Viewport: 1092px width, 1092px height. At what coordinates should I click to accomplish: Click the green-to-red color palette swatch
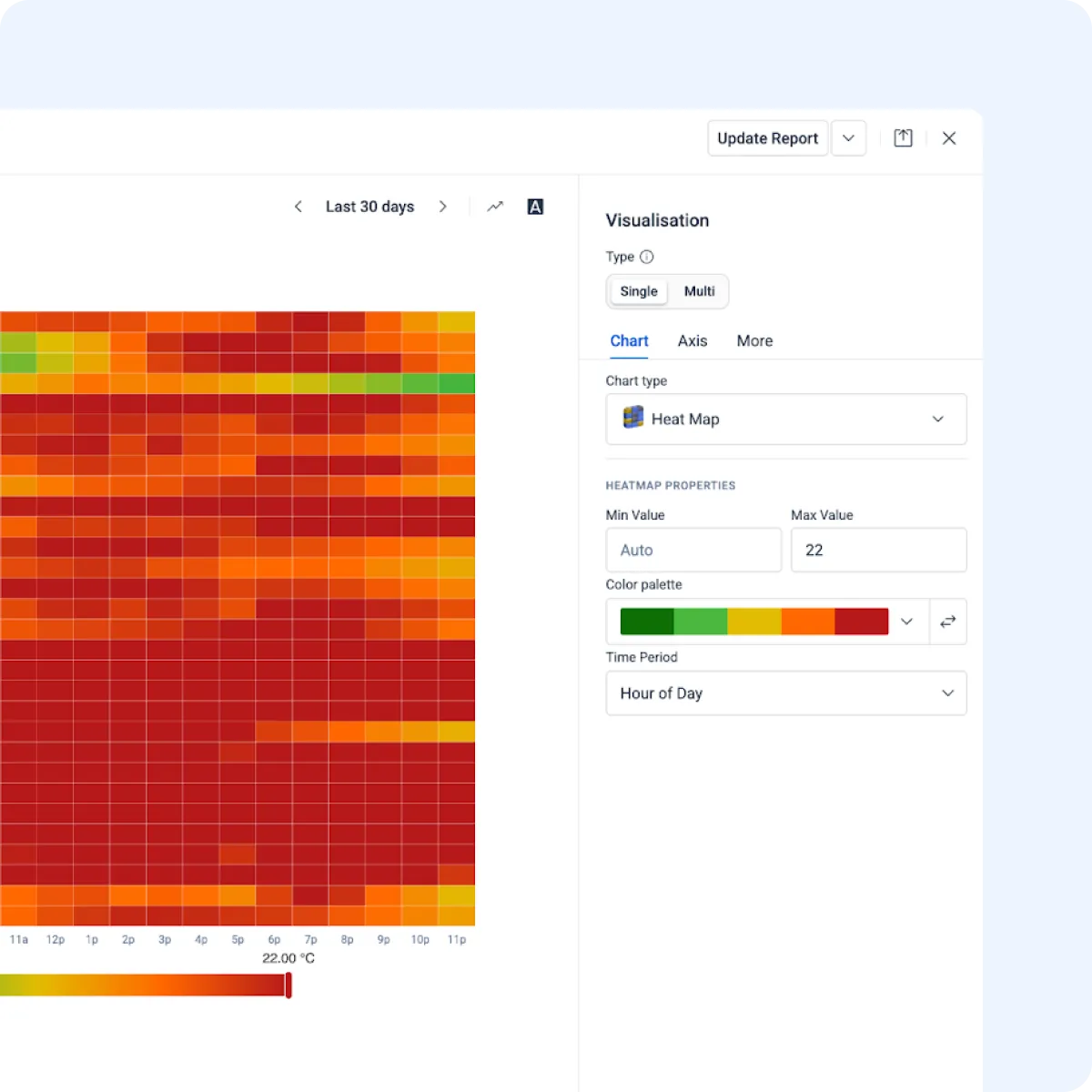(753, 621)
